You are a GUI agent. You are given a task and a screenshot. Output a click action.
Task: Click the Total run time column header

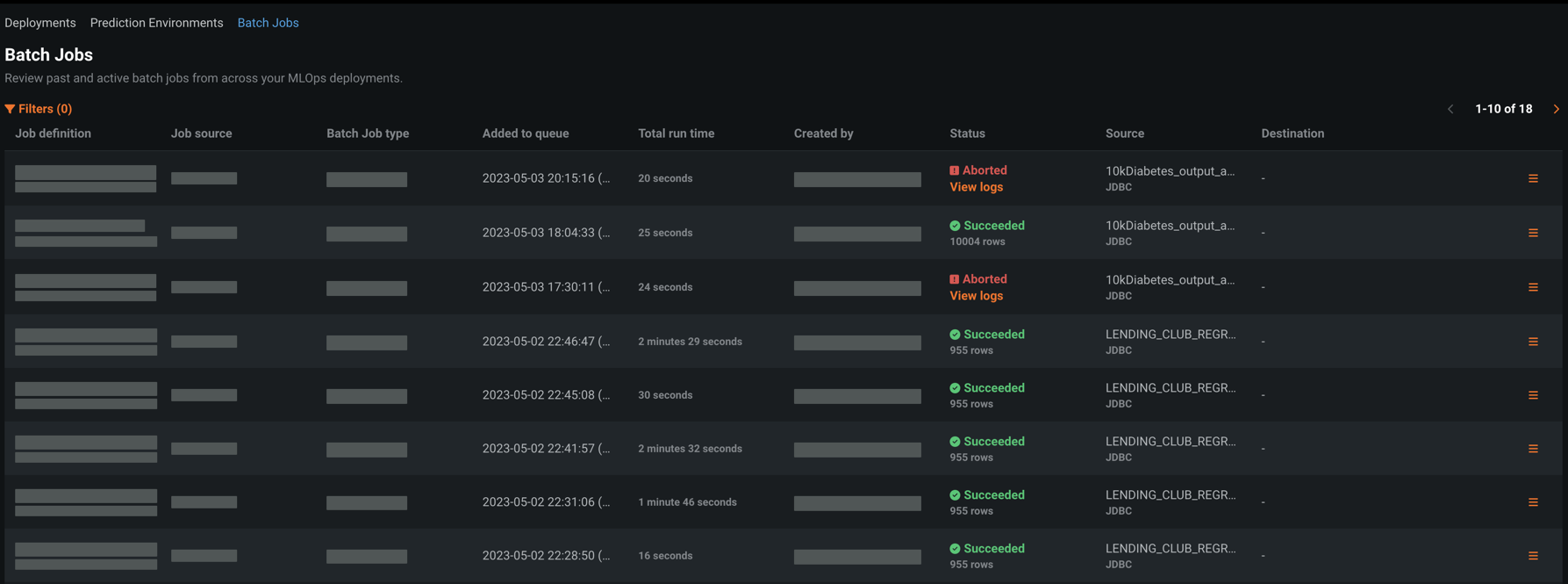676,133
